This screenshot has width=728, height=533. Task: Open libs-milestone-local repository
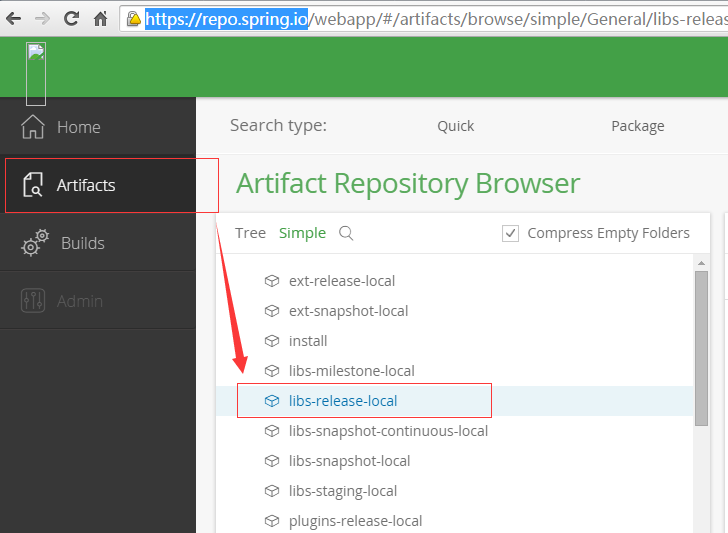pos(351,371)
